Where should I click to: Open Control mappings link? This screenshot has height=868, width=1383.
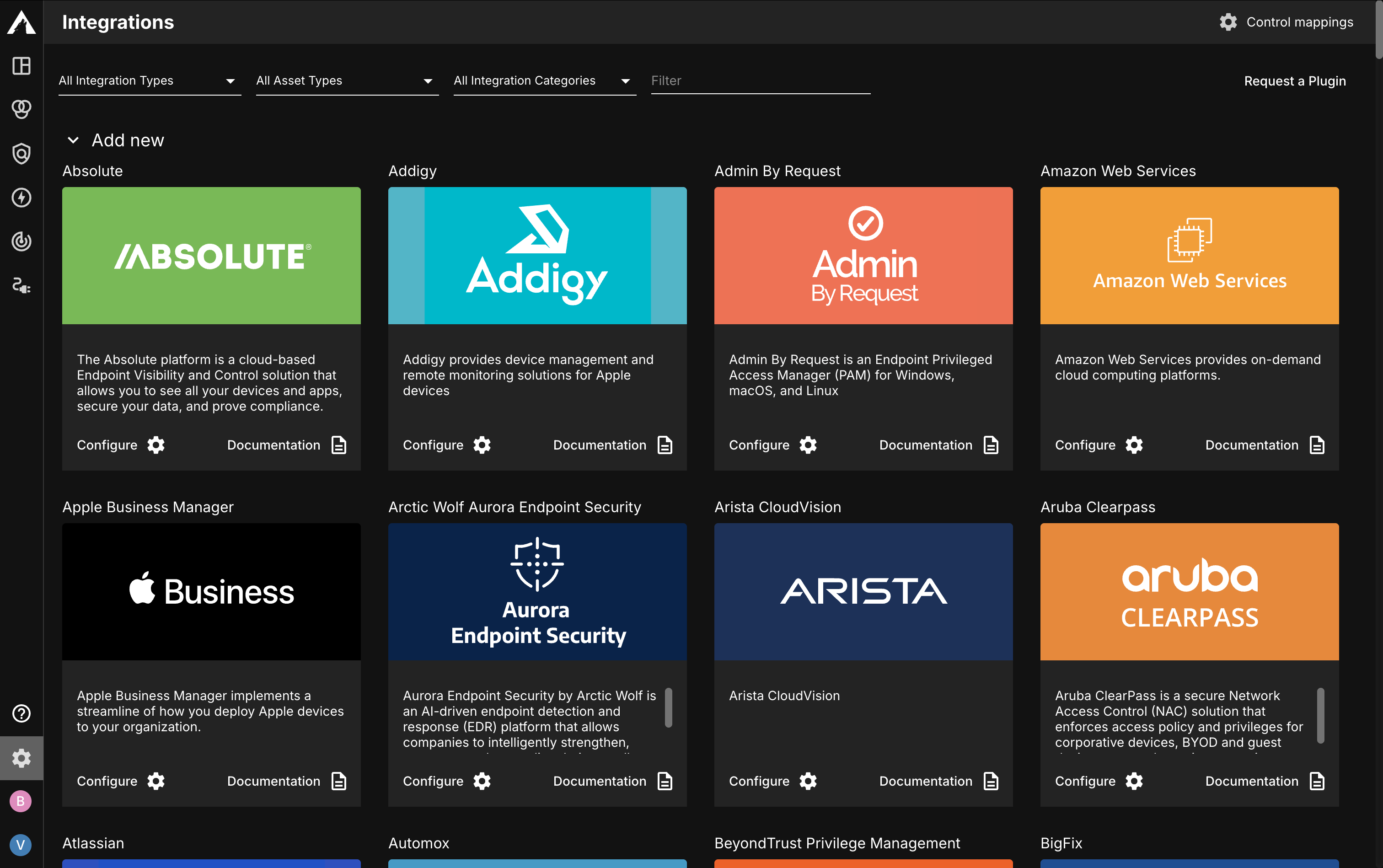click(1299, 22)
